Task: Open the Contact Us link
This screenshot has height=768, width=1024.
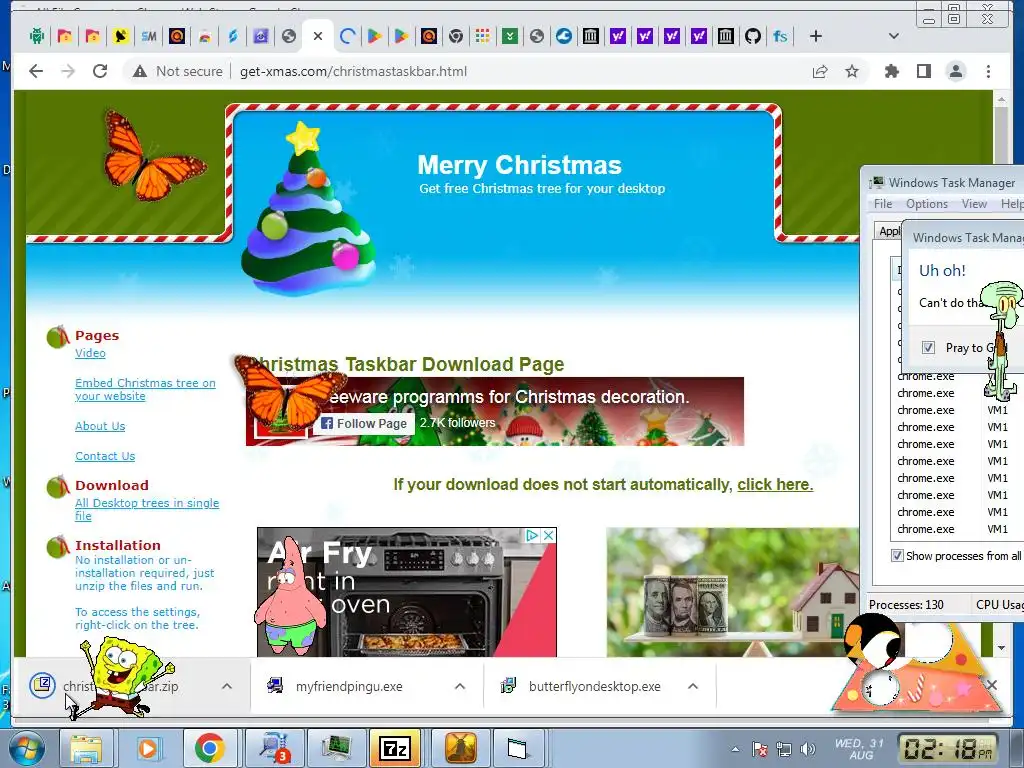Action: tap(105, 456)
